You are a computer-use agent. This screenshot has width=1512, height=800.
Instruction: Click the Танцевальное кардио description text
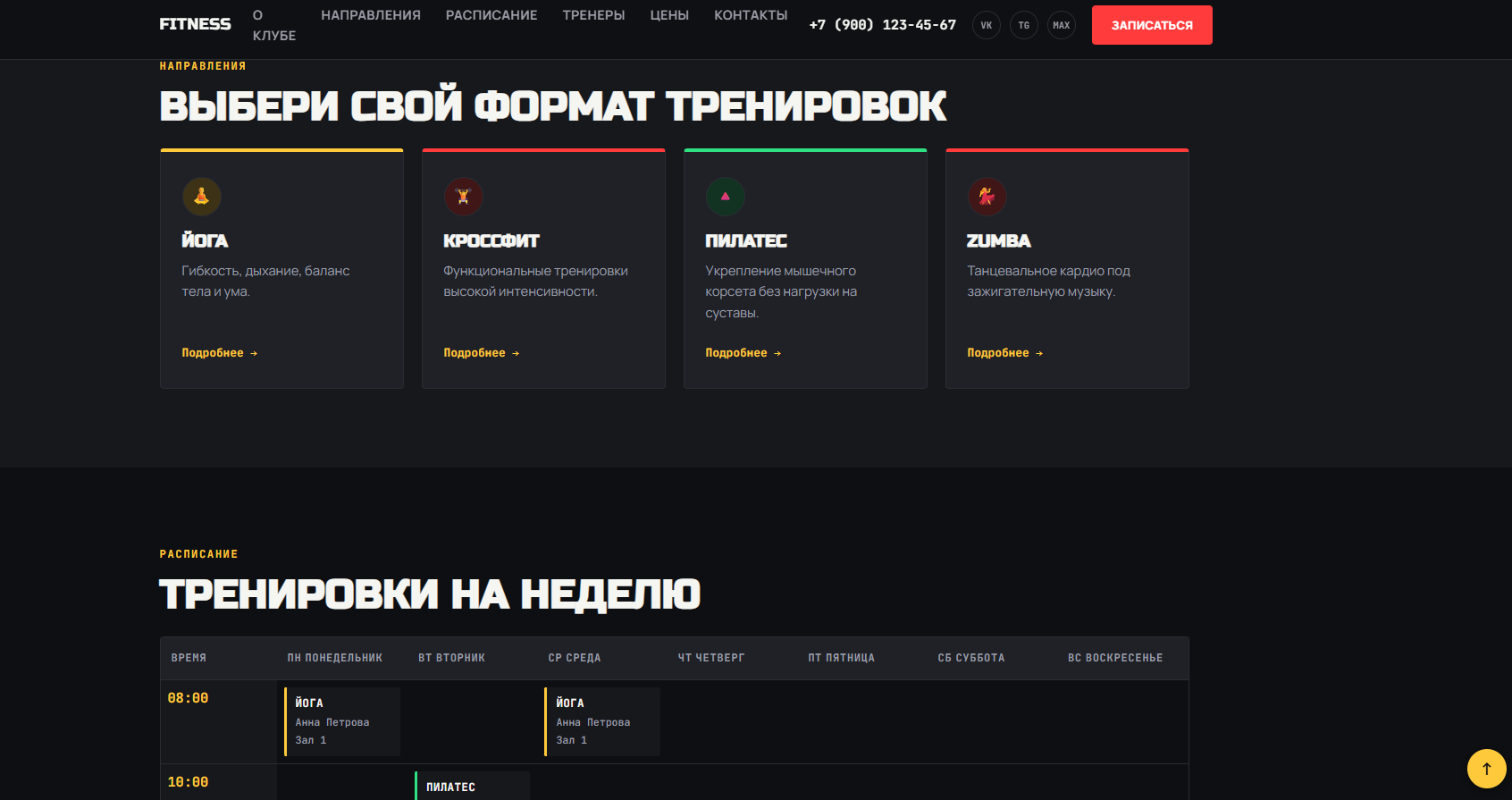[1048, 281]
